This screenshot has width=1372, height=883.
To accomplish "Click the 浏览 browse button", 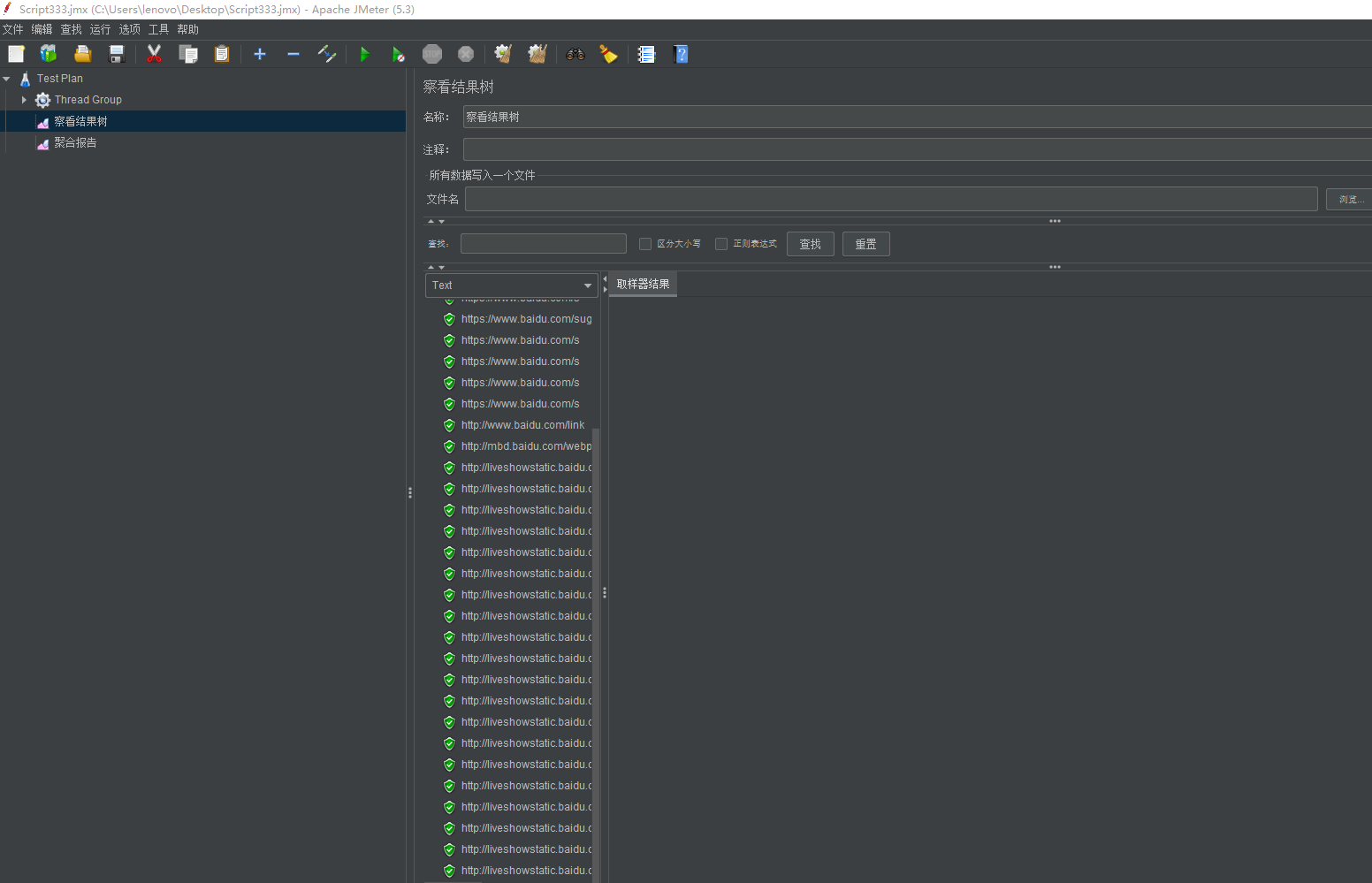I will (x=1349, y=199).
